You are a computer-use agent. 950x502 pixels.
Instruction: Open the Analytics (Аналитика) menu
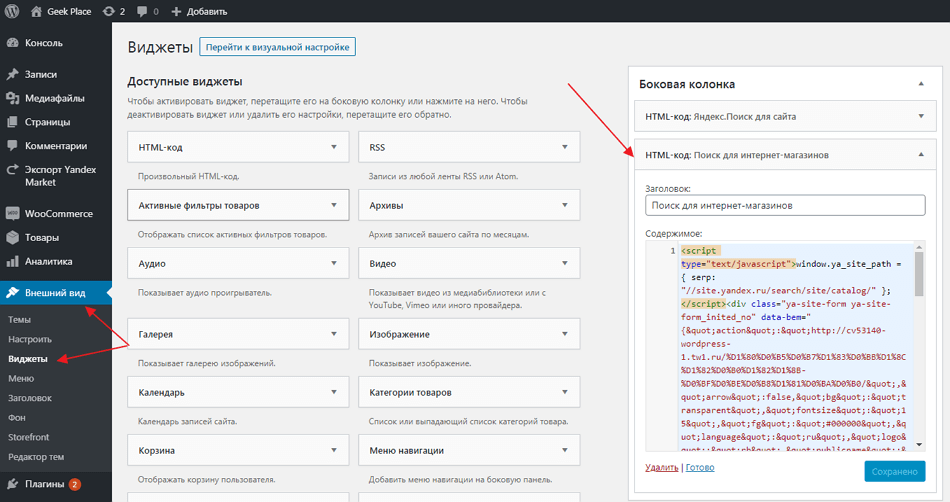tap(48, 261)
